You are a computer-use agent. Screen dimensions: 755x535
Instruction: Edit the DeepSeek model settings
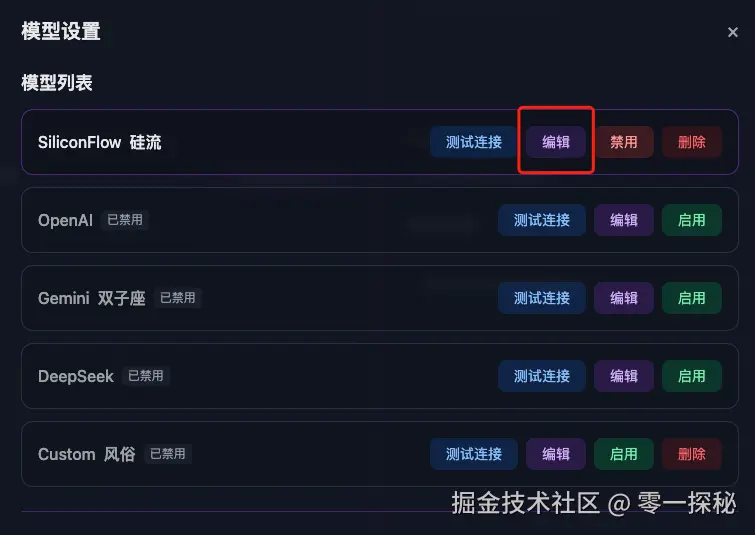(x=624, y=376)
